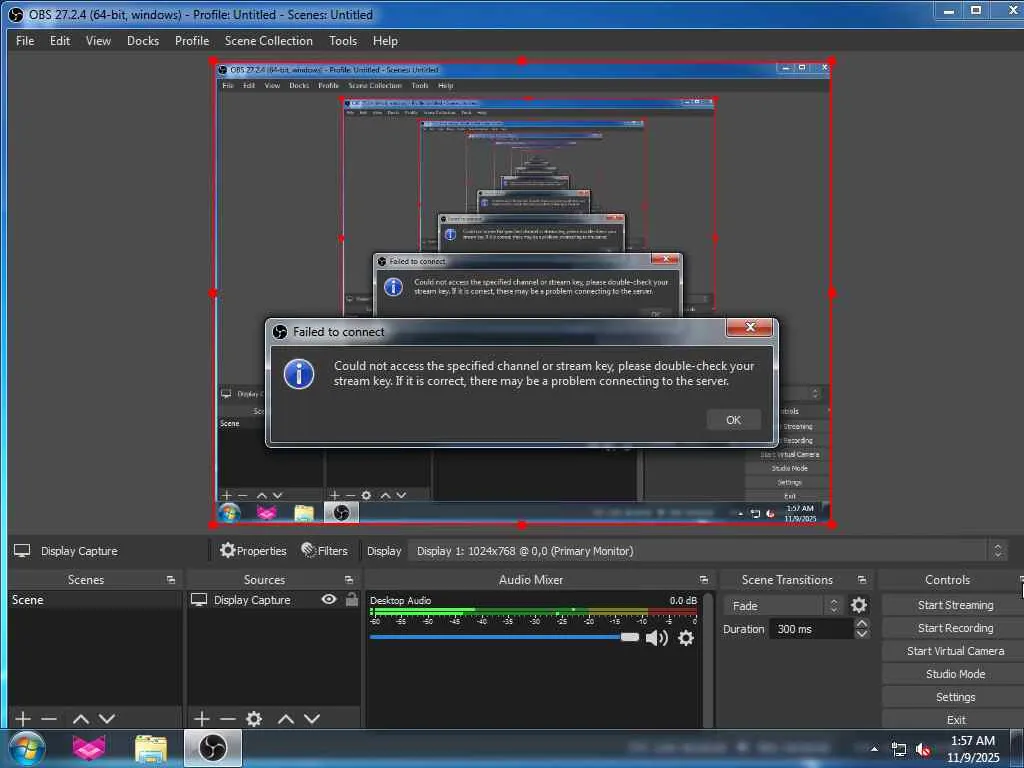Open source properties gear in Sources dock
Viewport: 1024px width, 768px height.
point(254,718)
